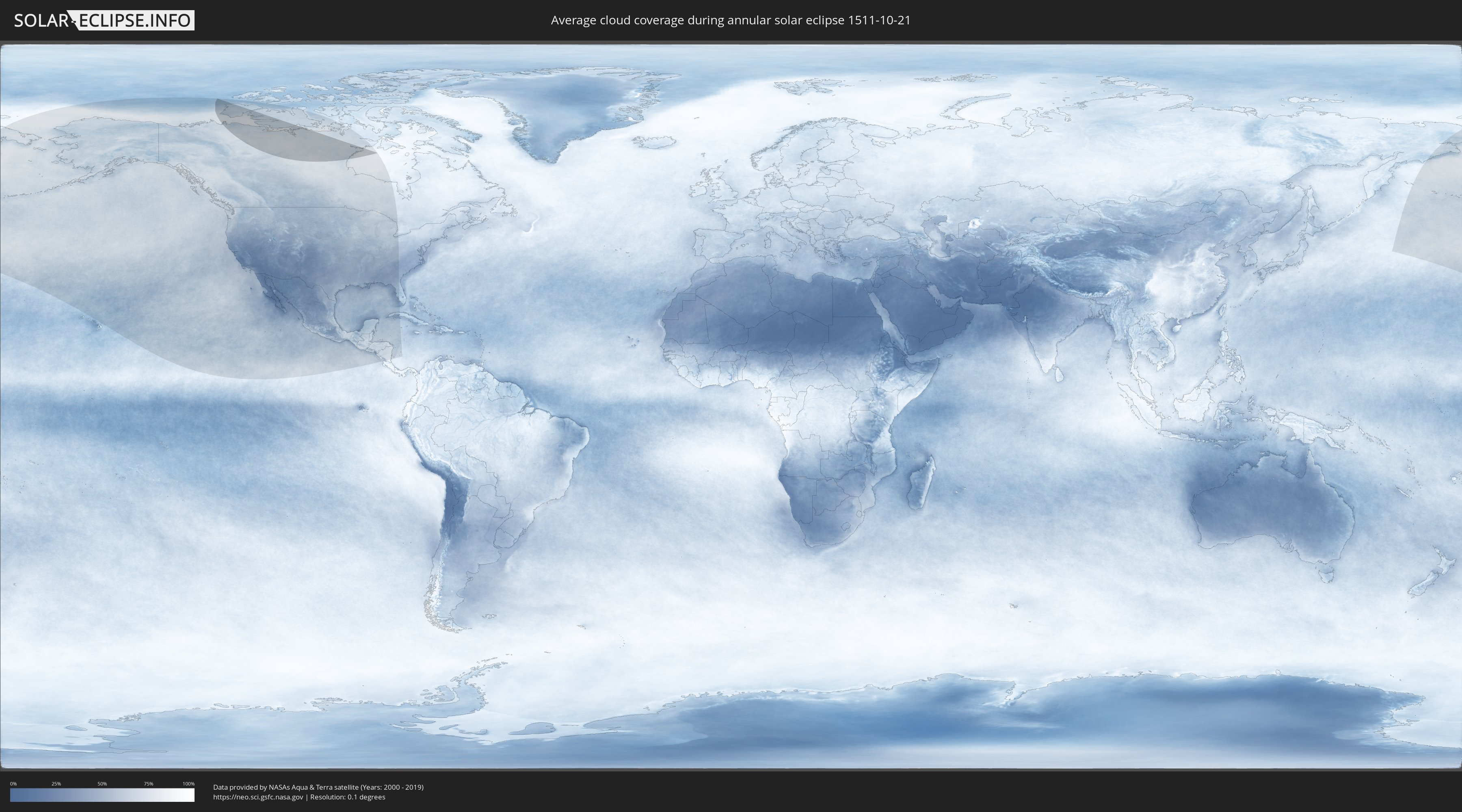Open the neo.sci.gsfc.nasa.gov link
The width and height of the screenshot is (1462, 812).
click(x=257, y=797)
